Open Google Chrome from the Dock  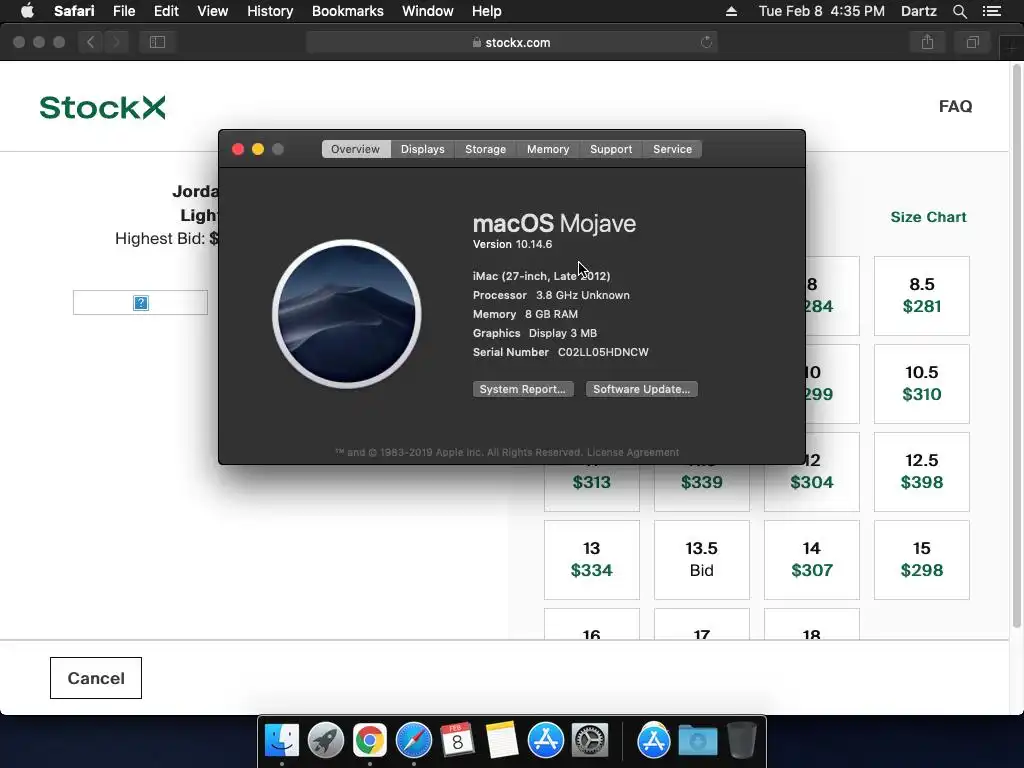(x=370, y=740)
